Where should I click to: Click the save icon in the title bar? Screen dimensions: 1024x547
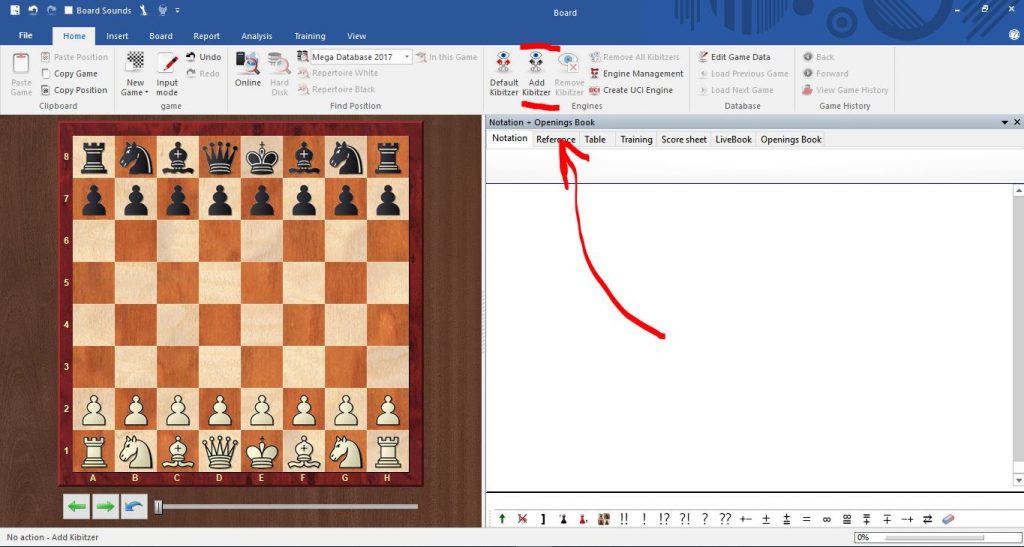point(15,10)
